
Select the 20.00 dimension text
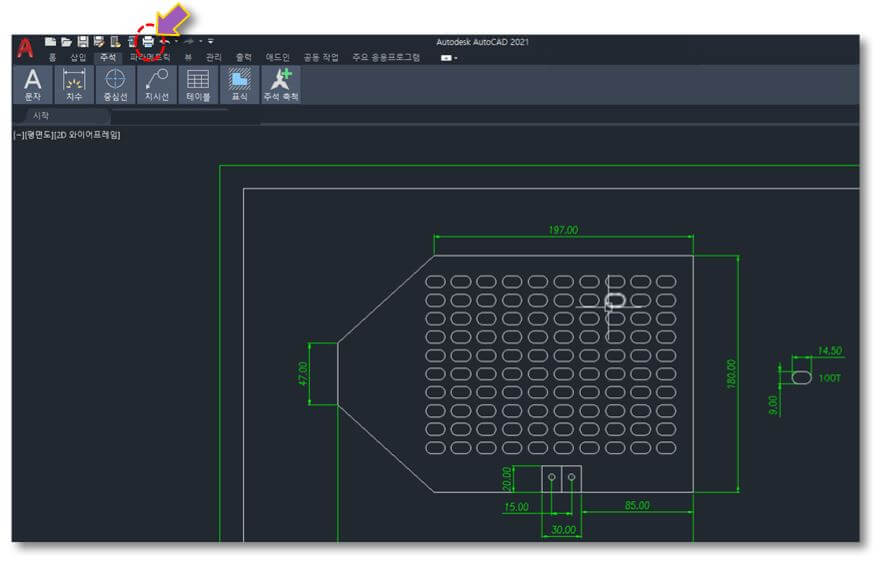click(507, 479)
